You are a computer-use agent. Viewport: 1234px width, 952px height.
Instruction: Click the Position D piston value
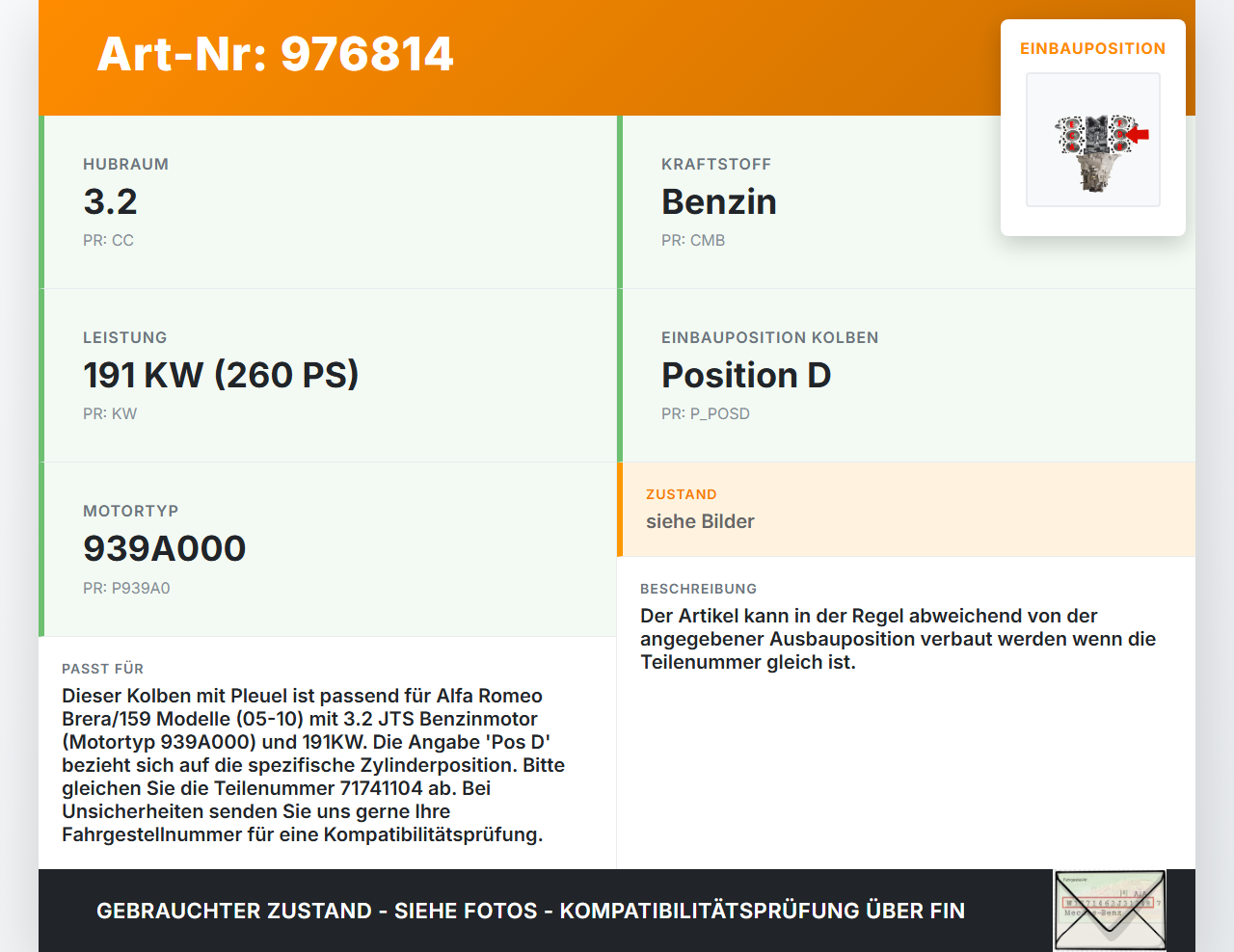(745, 375)
